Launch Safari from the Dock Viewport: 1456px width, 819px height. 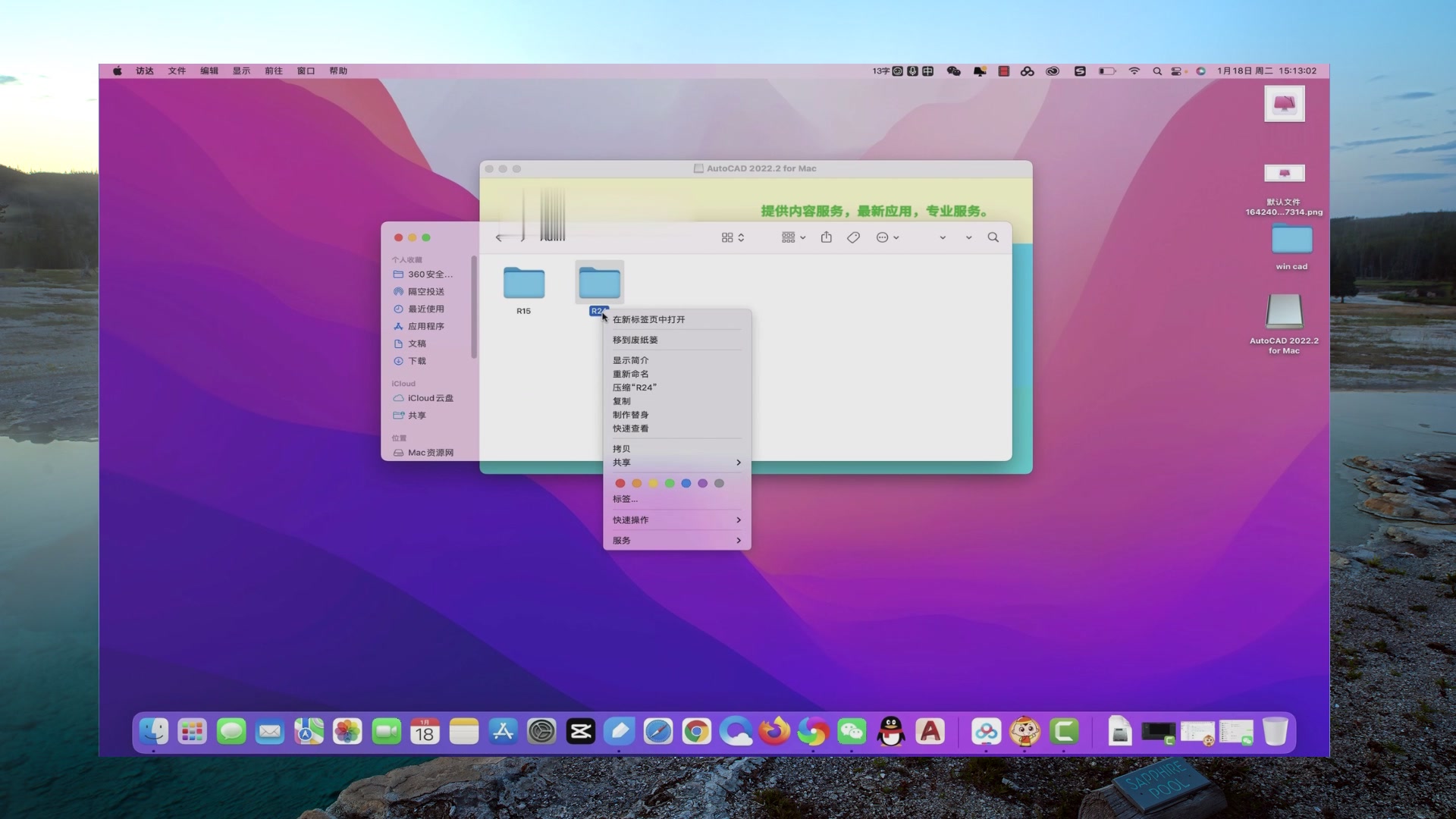pyautogui.click(x=657, y=732)
